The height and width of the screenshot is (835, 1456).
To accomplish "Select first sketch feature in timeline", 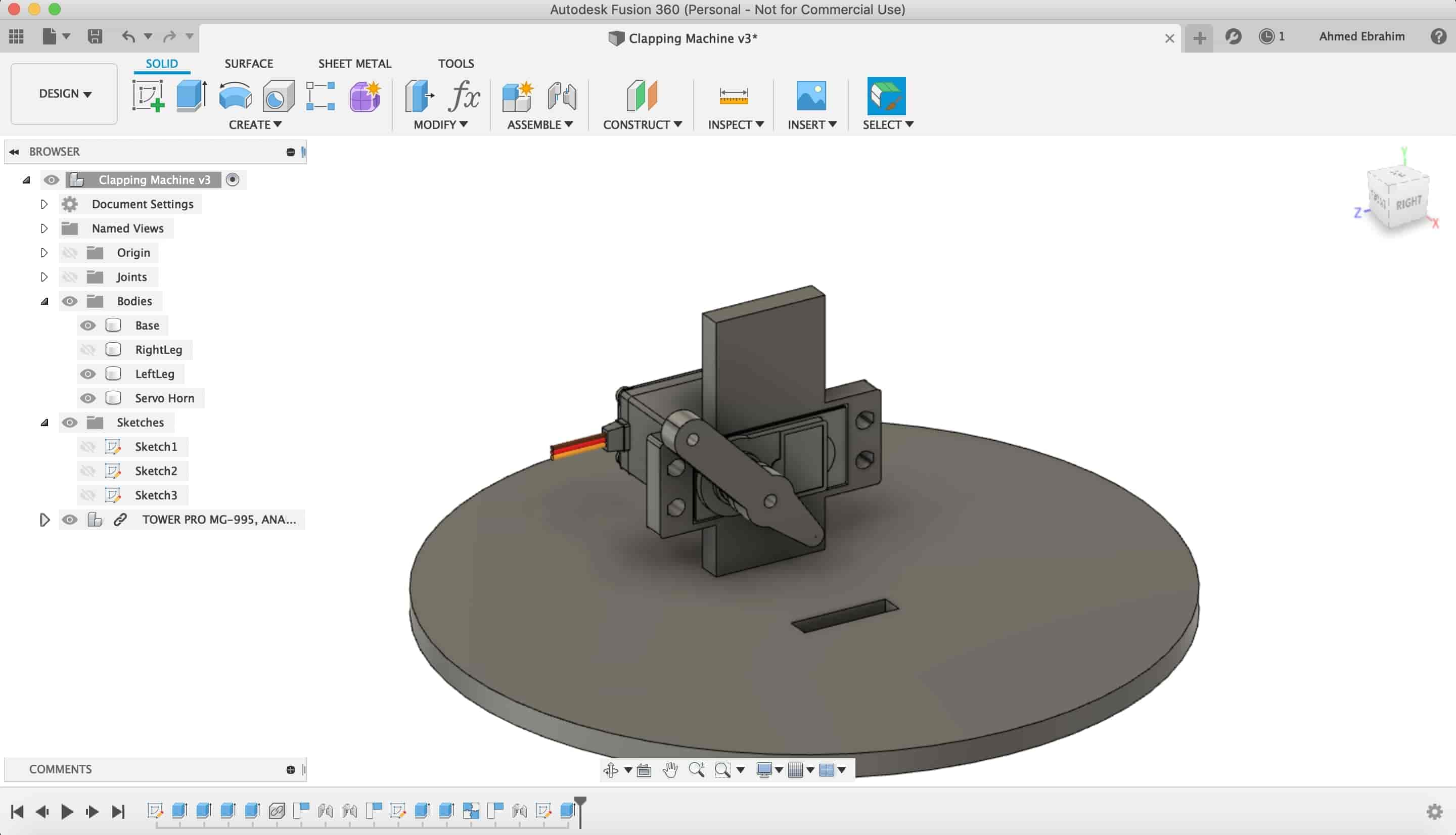I will coord(155,810).
